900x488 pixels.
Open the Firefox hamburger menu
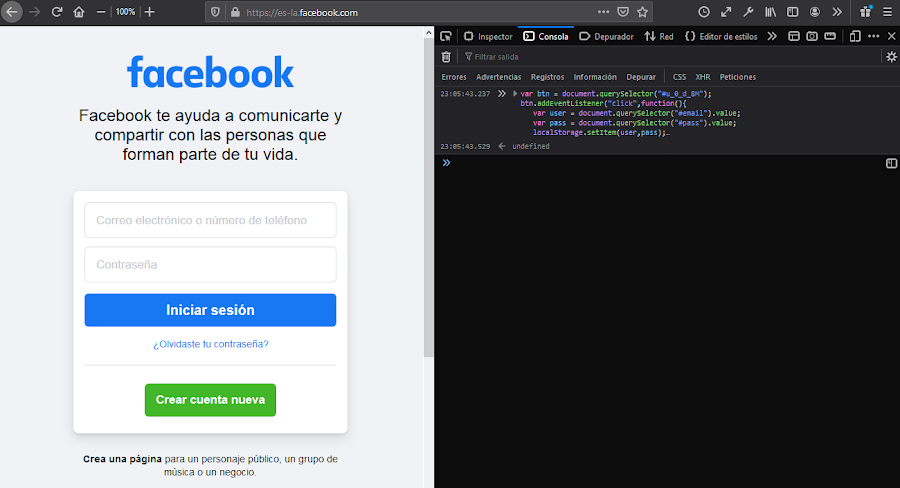pos(887,12)
